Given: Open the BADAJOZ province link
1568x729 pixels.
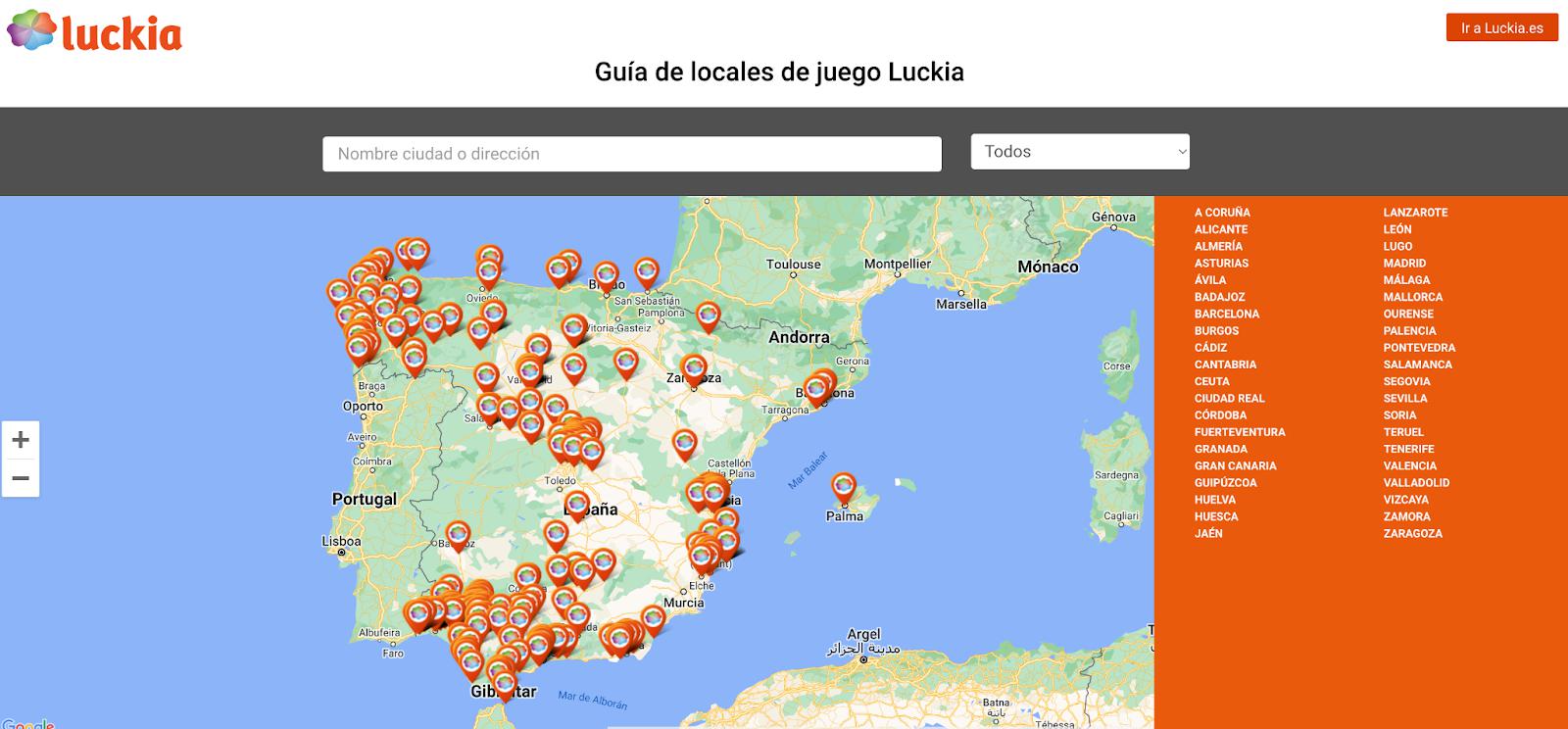Looking at the screenshot, I should point(1219,297).
